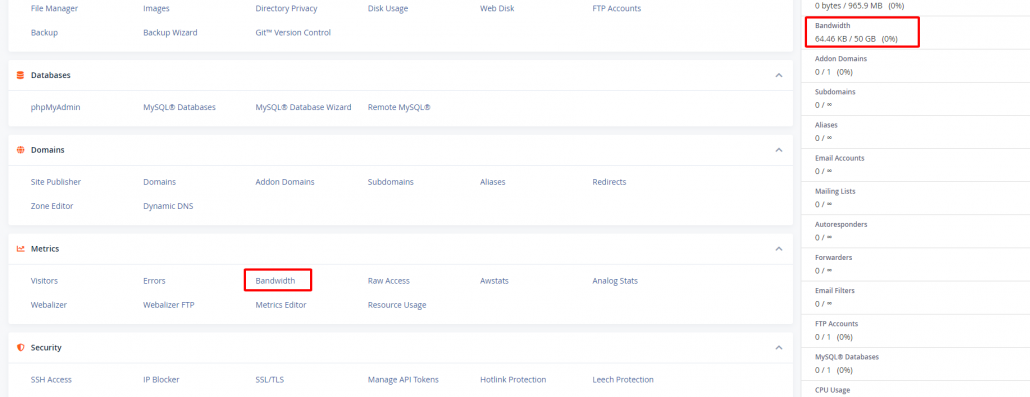Open the Domains link under Domains

click(x=160, y=182)
